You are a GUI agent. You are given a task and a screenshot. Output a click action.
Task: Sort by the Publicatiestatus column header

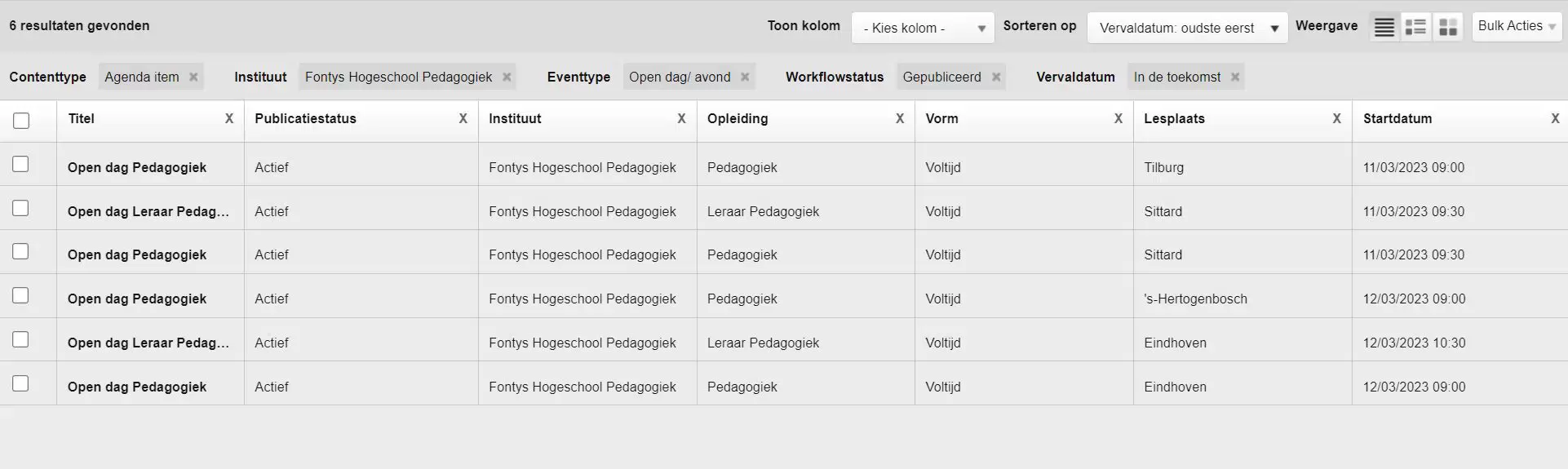(x=305, y=119)
